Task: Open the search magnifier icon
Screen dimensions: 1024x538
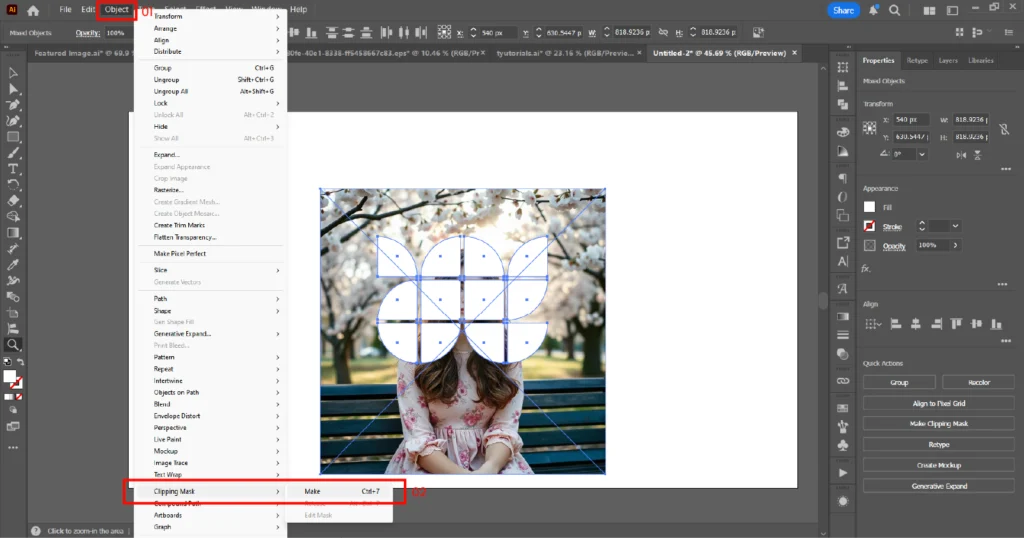Action: (x=895, y=10)
